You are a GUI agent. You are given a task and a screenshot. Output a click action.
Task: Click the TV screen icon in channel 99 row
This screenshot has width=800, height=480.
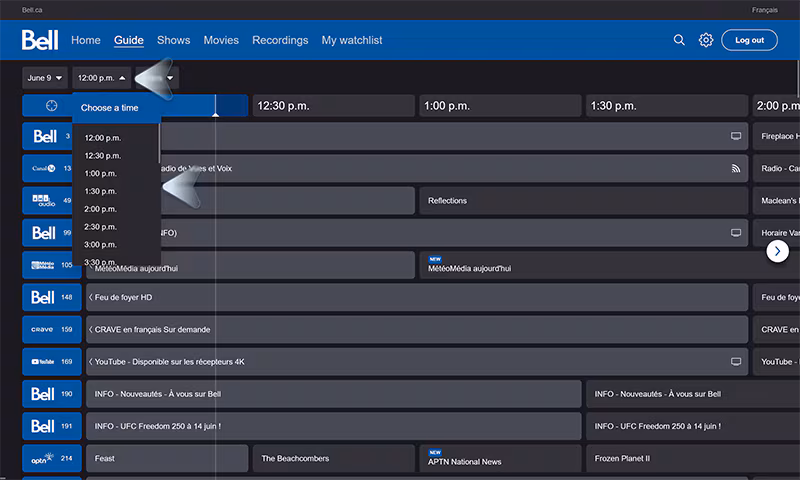(736, 233)
